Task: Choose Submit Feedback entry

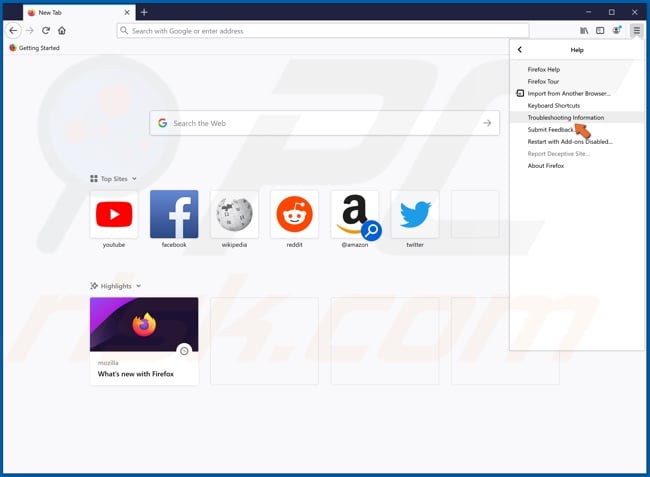Action: click(x=577, y=130)
